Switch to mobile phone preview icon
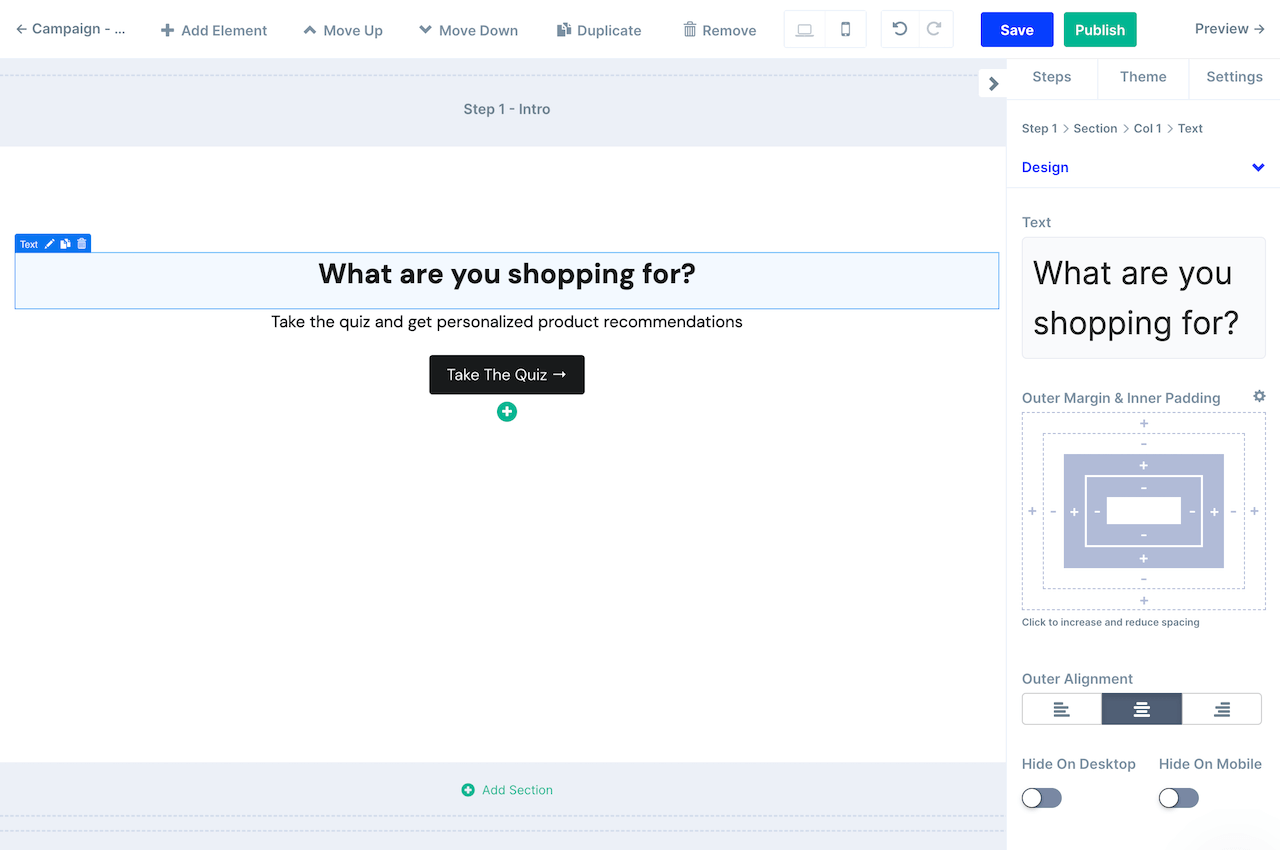The width and height of the screenshot is (1280, 850). (x=846, y=29)
